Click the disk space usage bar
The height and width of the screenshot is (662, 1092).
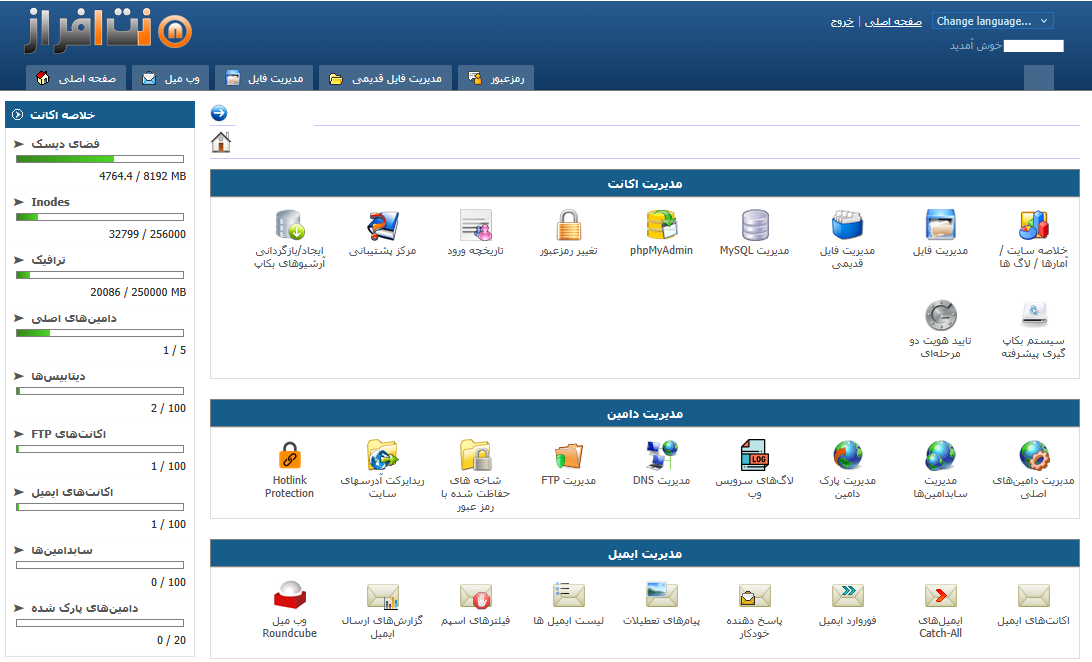tap(100, 159)
